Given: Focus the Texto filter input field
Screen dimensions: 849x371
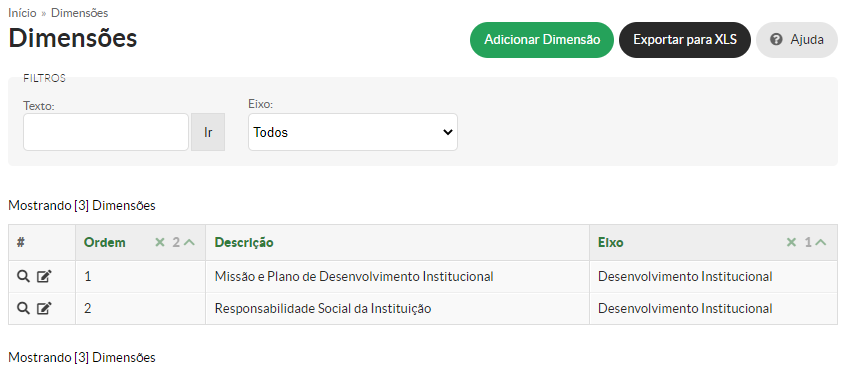Looking at the screenshot, I should tap(106, 132).
